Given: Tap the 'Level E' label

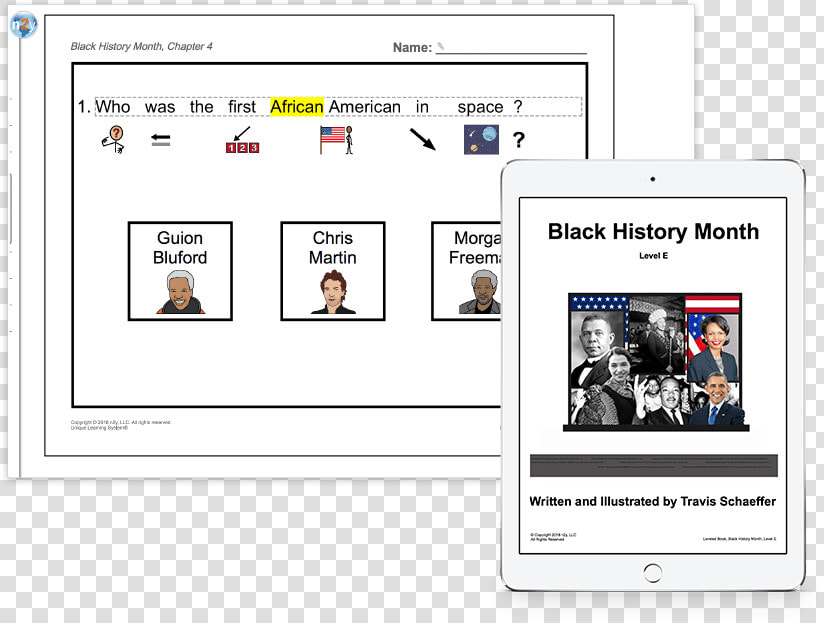Looking at the screenshot, I should (653, 256).
